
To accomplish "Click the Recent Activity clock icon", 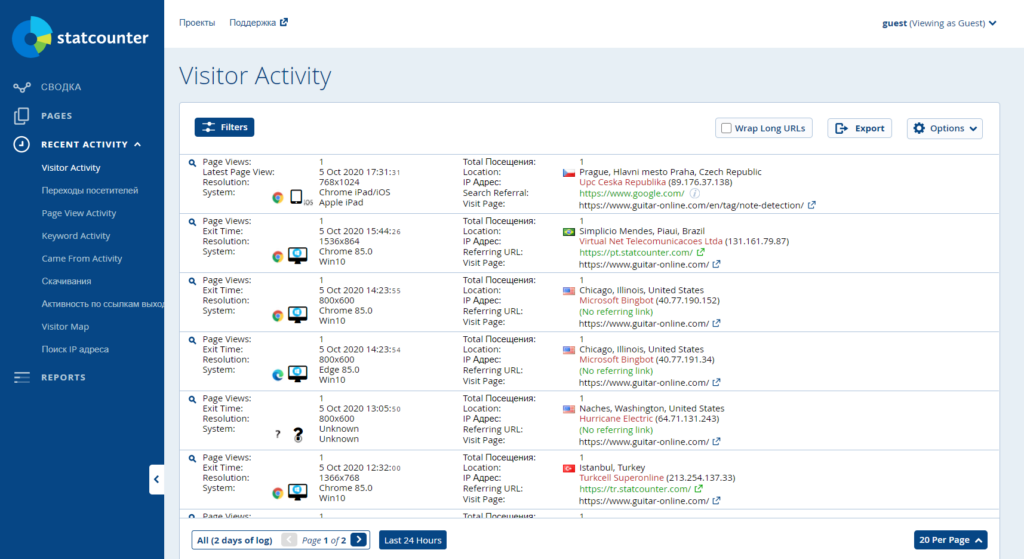I will (x=22, y=144).
